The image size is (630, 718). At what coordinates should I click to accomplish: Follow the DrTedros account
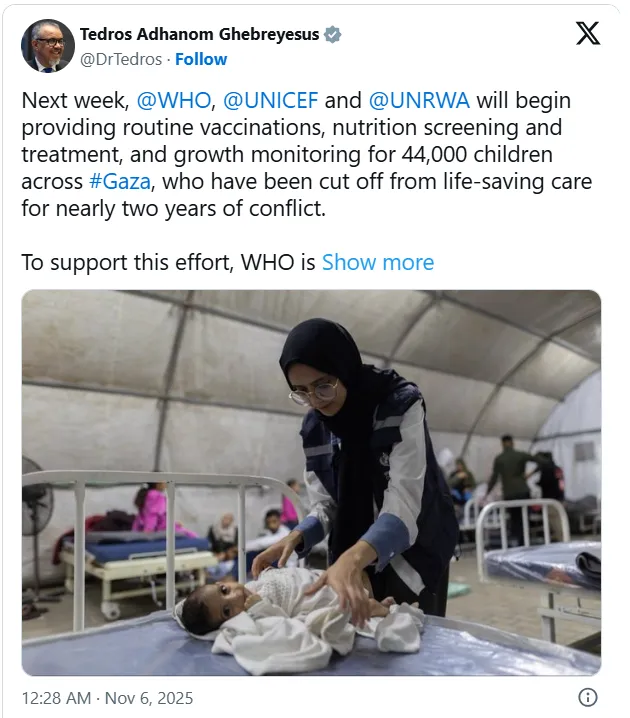pos(201,59)
